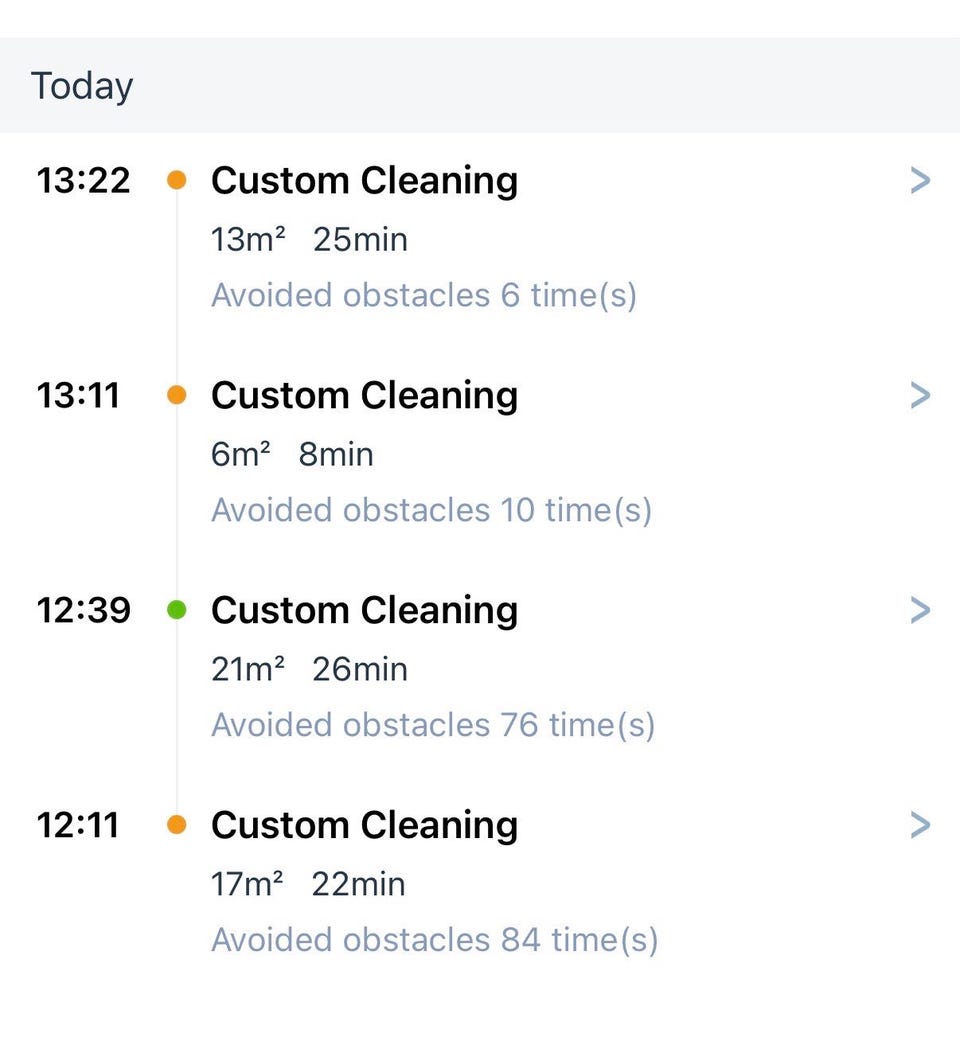Click the orange status dot at 13:22
This screenshot has height=1045, width=960.
pyautogui.click(x=177, y=181)
